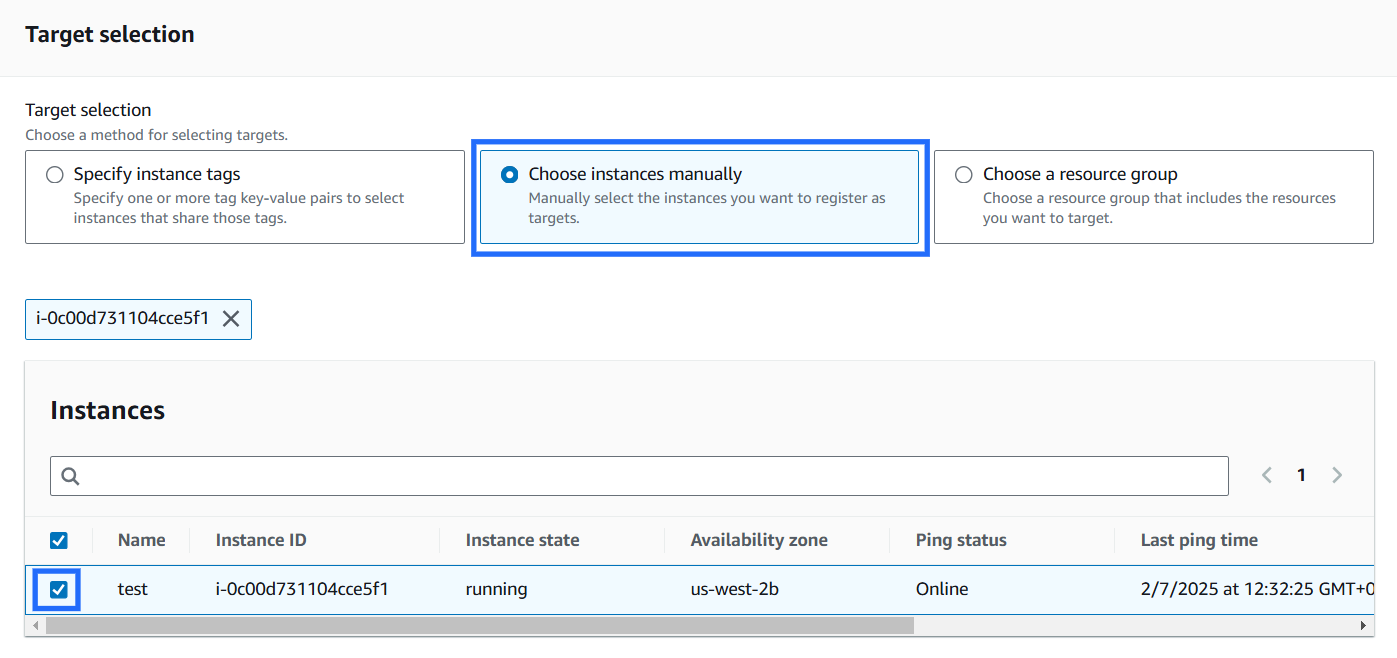This screenshot has height=658, width=1397.
Task: Remove the i-0c00d731104cce5f1 selected instance chip
Action: pyautogui.click(x=231, y=319)
